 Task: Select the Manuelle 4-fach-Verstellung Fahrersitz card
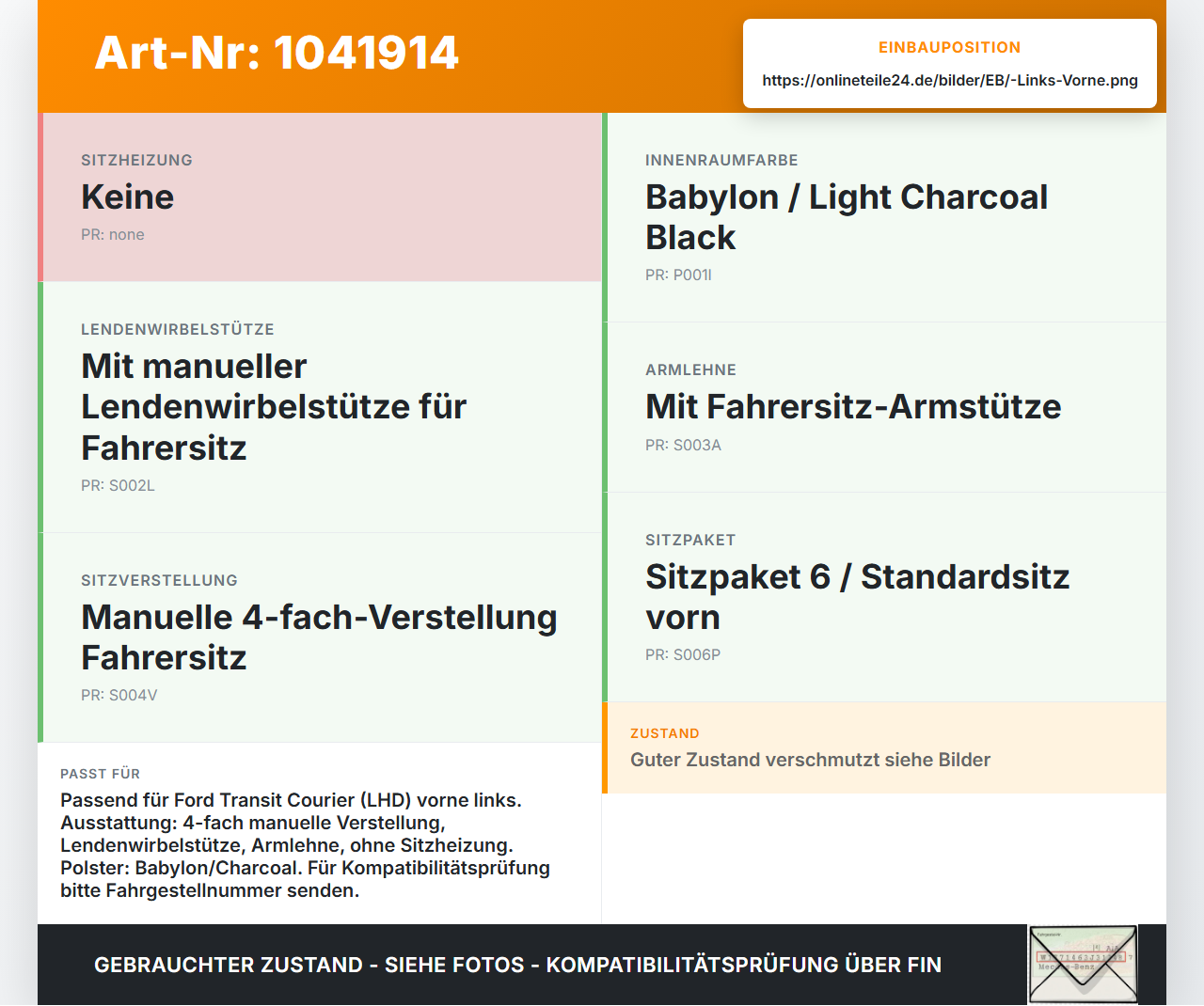click(x=320, y=637)
